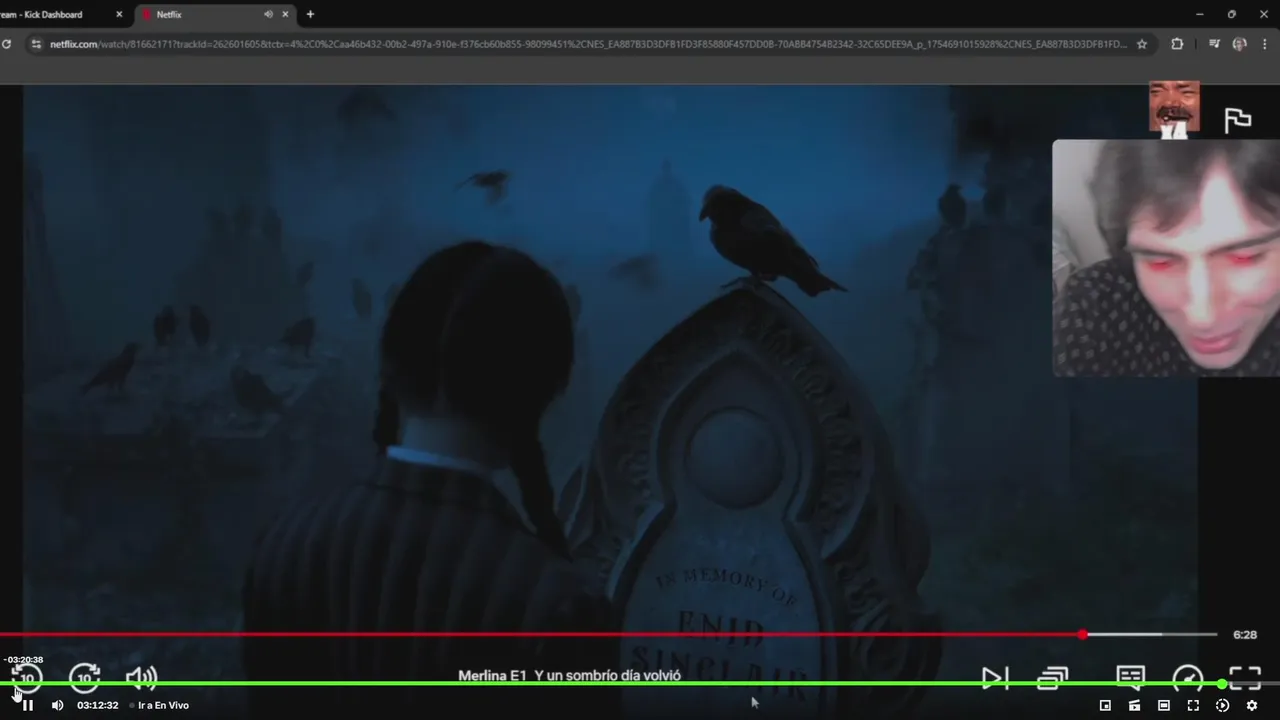1280x720 pixels.
Task: Open Netflix playback speed control
Action: coord(1187,678)
